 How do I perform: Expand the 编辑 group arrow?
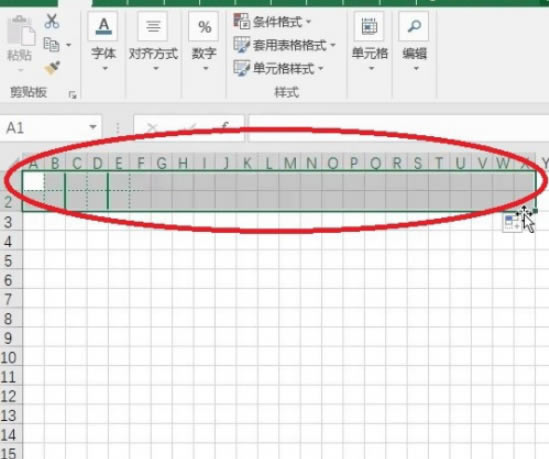click(x=416, y=69)
